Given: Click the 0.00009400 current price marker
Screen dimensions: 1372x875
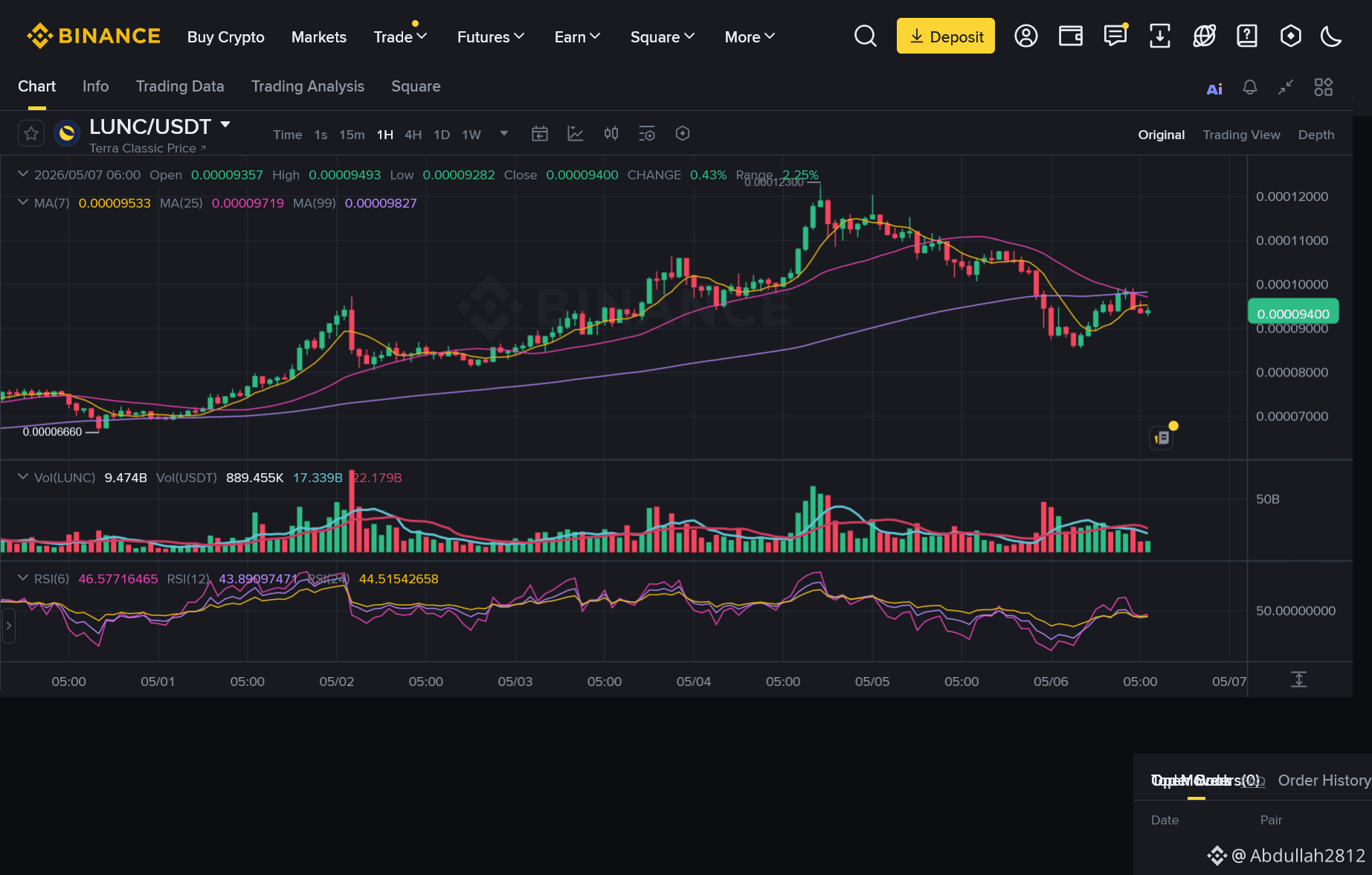Looking at the screenshot, I should [x=1293, y=312].
